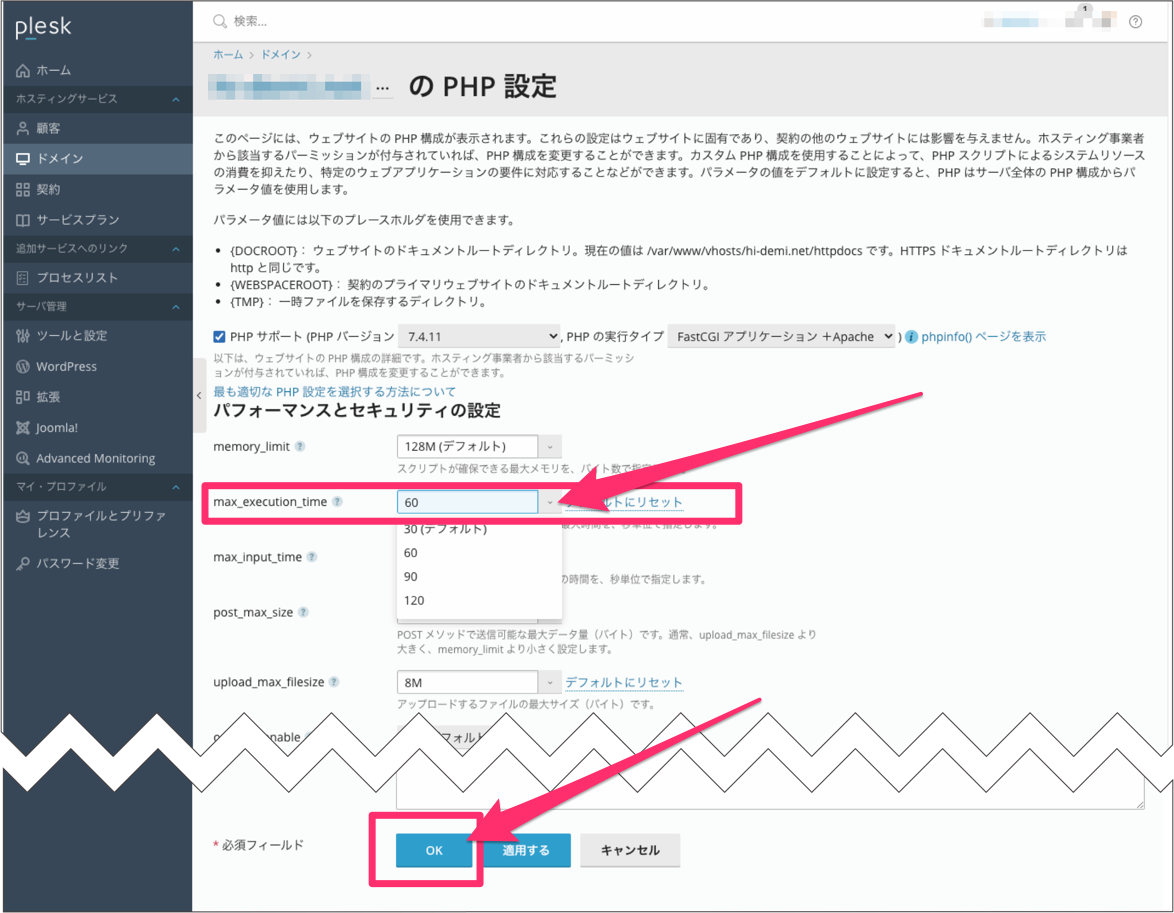This screenshot has width=1174, height=913.
Task: Click the post_max_size help icon
Action: tap(303, 612)
